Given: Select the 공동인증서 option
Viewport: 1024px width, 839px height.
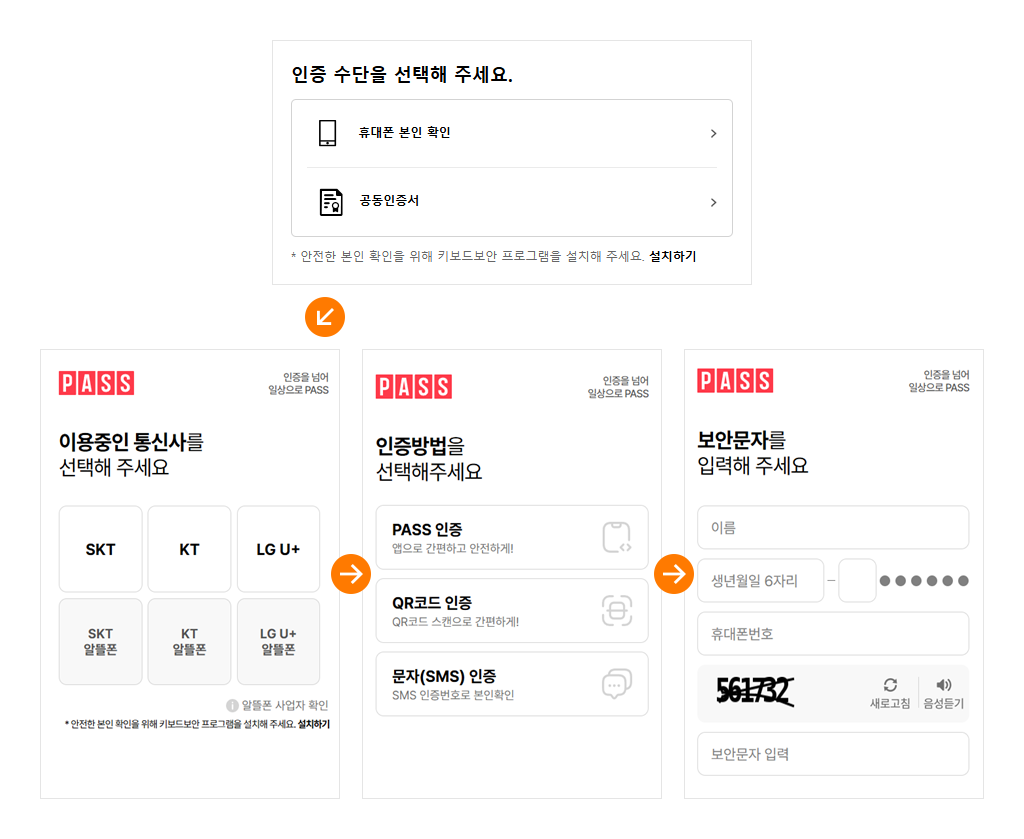Looking at the screenshot, I should tap(512, 202).
